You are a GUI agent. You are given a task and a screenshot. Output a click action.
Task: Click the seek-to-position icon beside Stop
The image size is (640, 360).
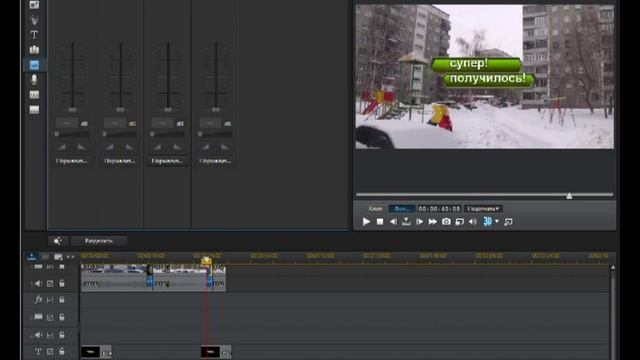406,222
